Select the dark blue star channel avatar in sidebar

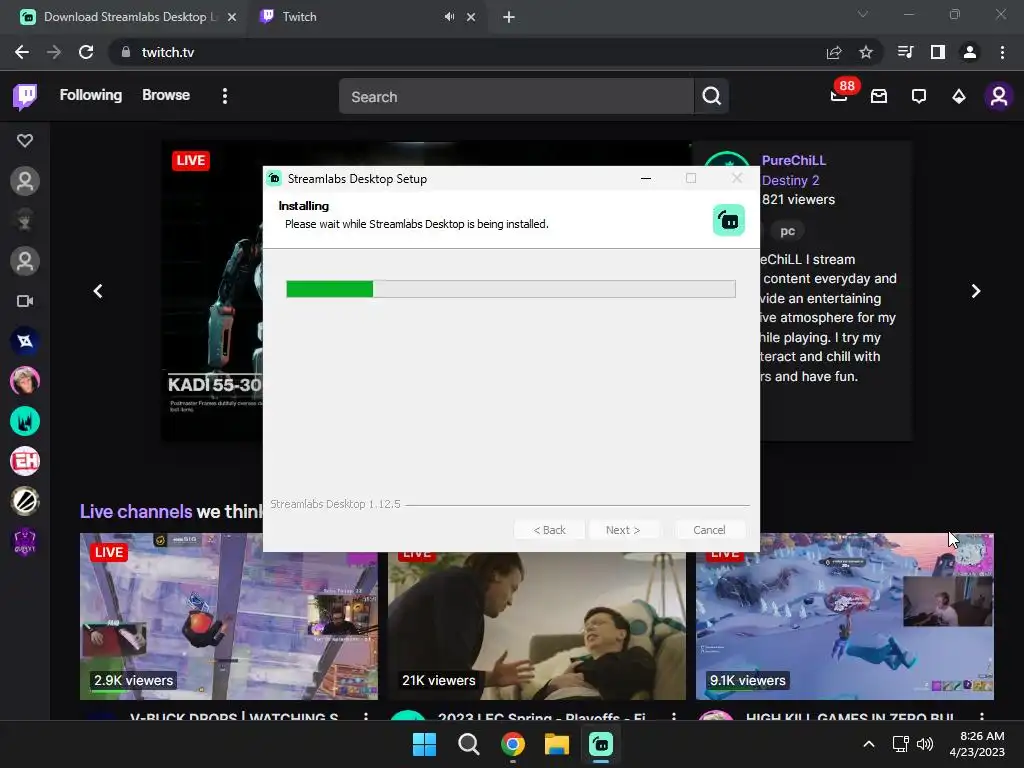(x=25, y=341)
